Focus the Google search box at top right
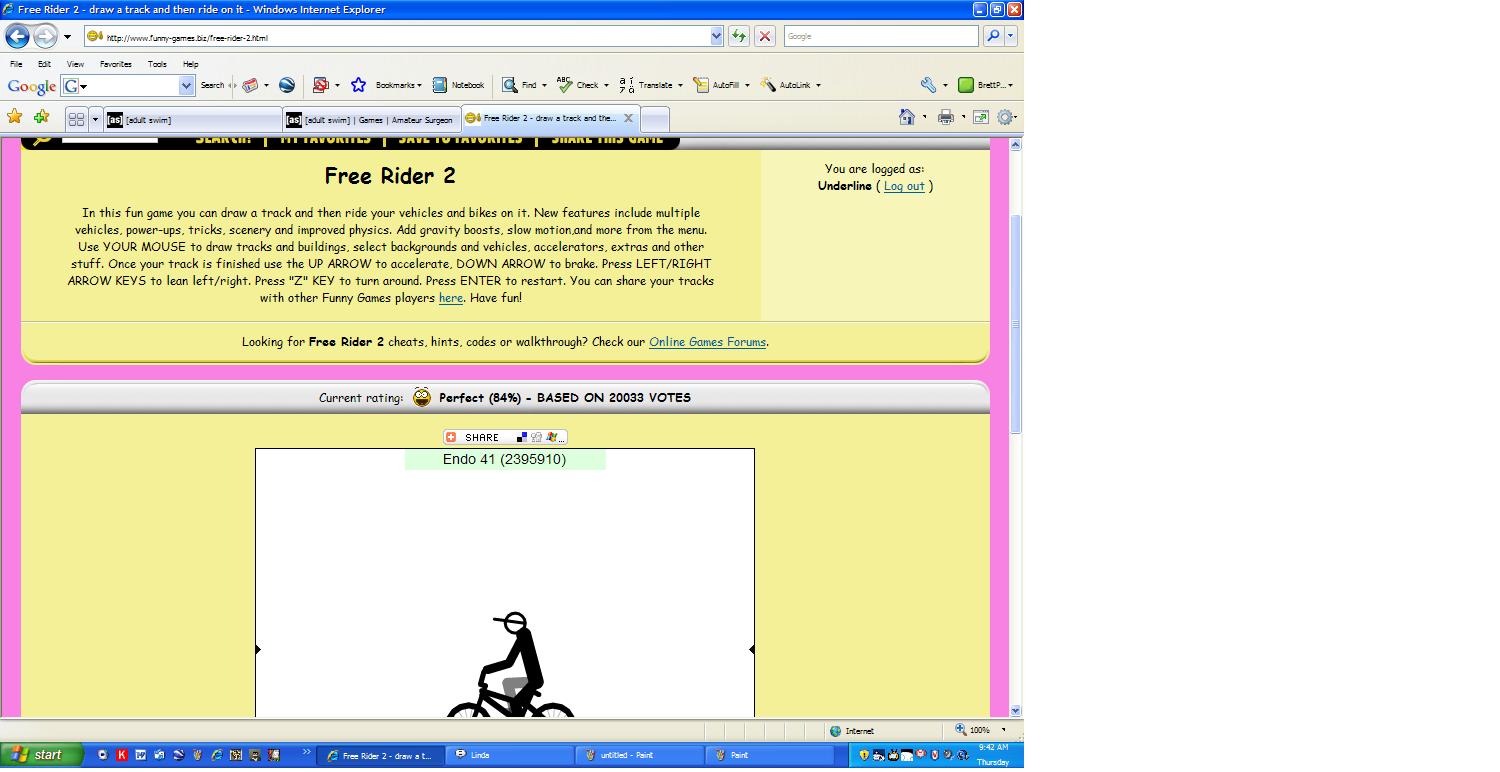 click(881, 36)
